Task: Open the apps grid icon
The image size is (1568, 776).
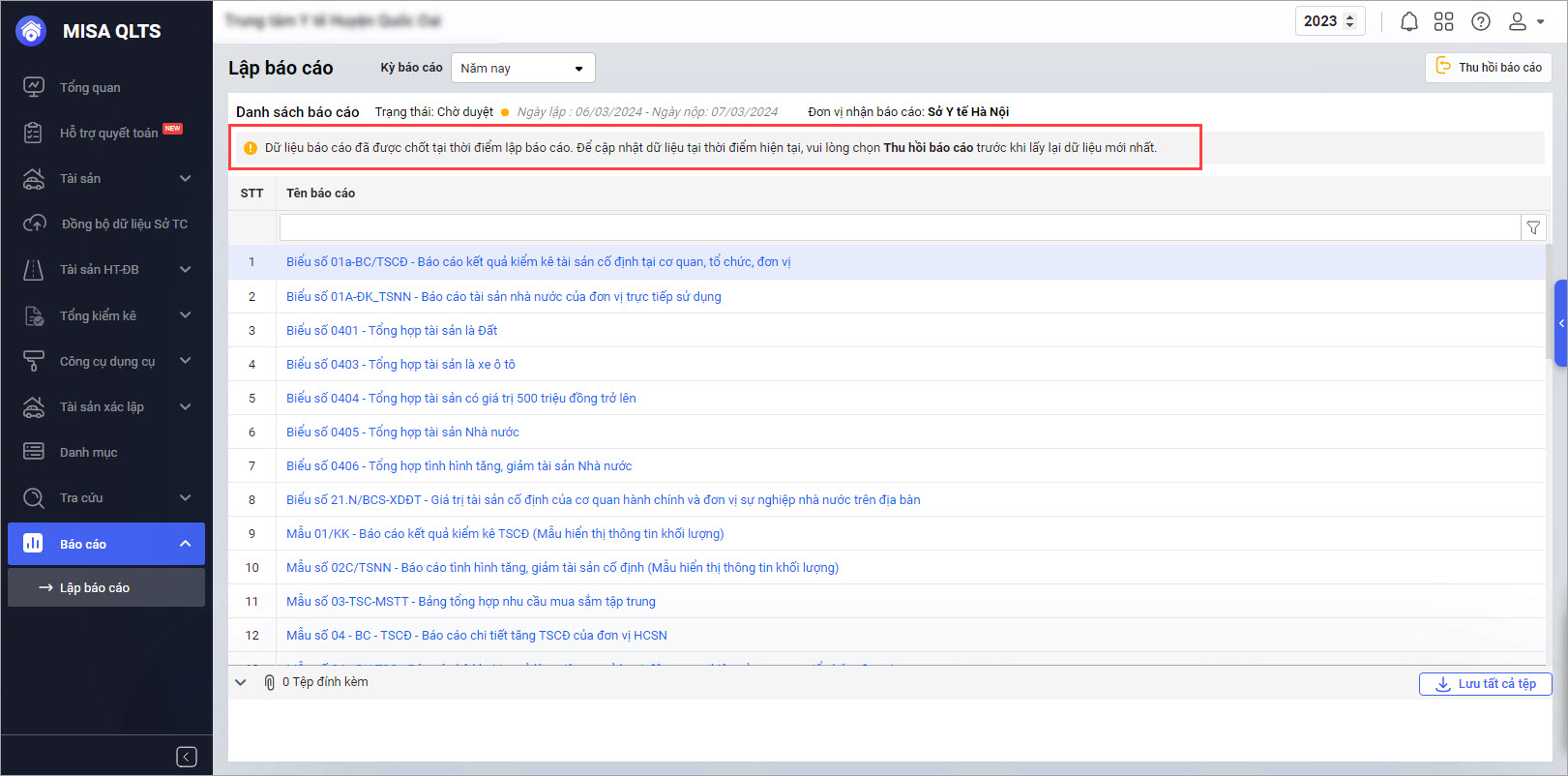Action: point(1444,21)
